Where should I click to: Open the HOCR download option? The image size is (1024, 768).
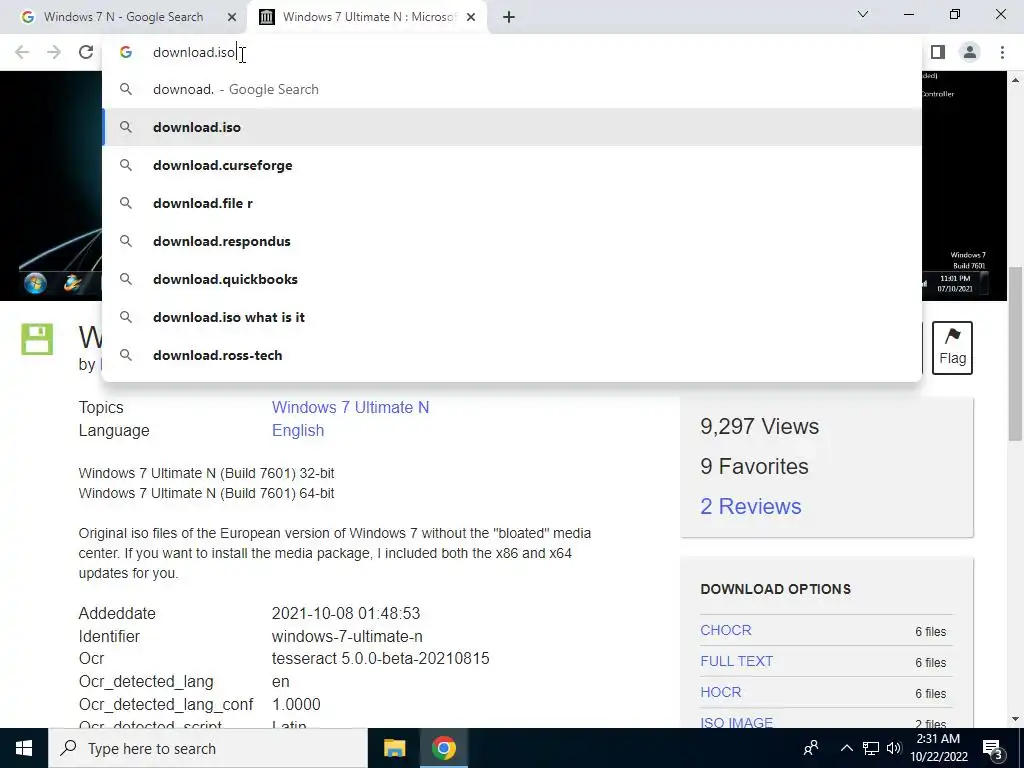(x=720, y=692)
